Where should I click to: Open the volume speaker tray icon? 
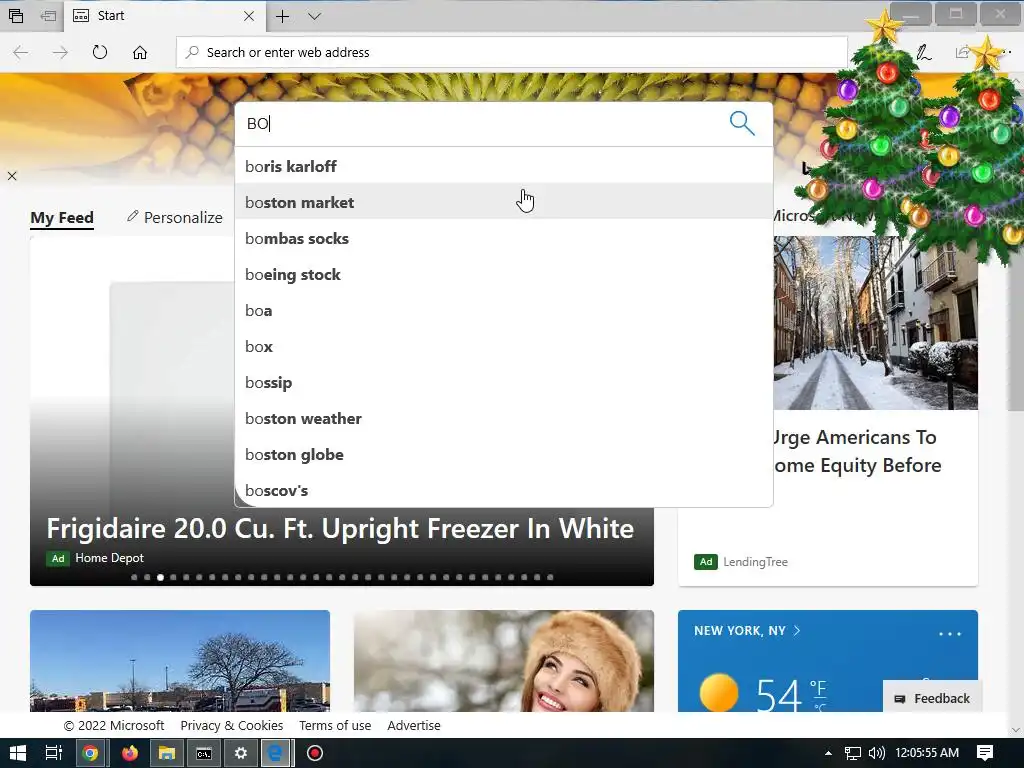tap(876, 753)
